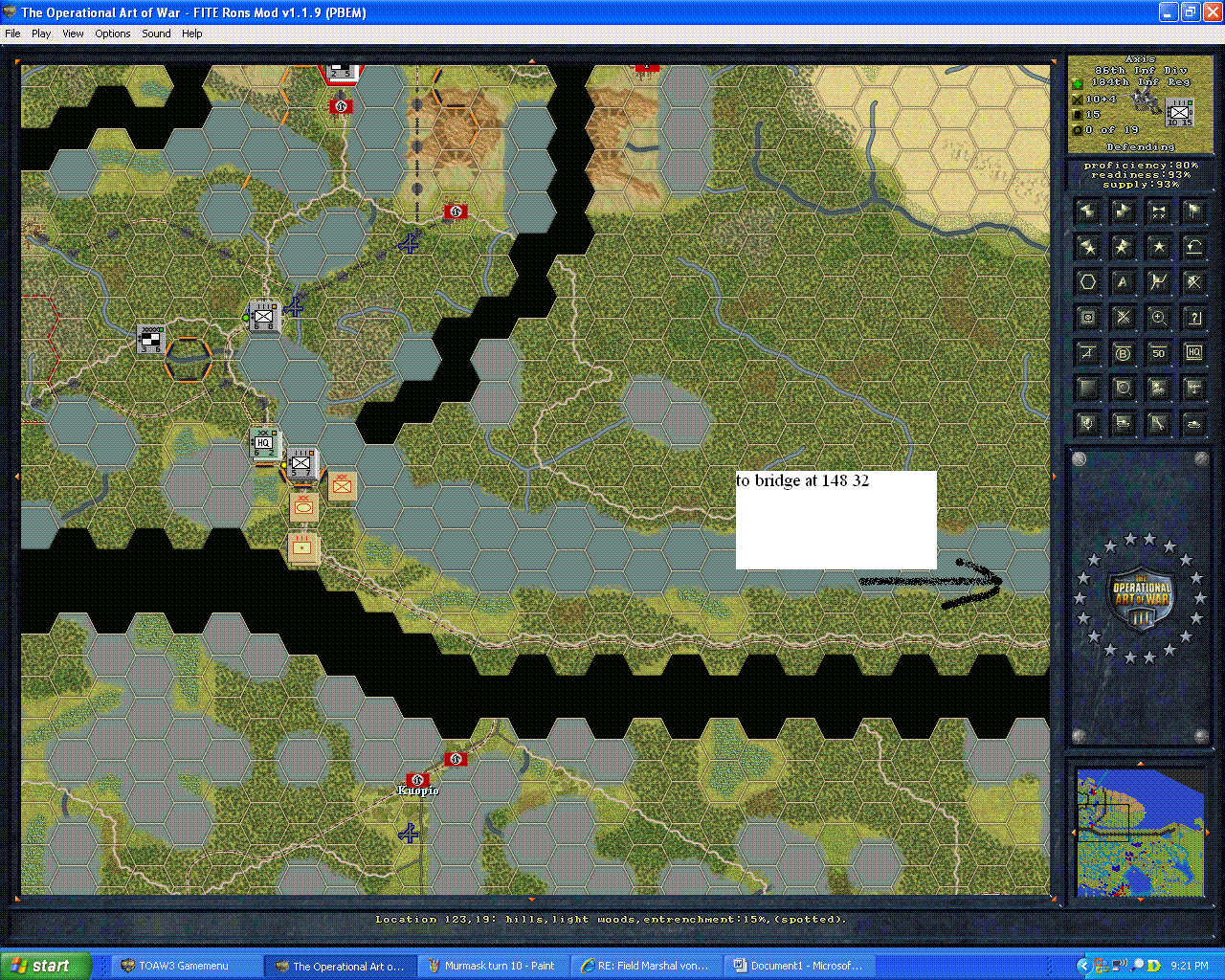Image resolution: width=1225 pixels, height=980 pixels.
Task: Switch to TOAW3 Gamemenu taskbar button
Action: 187,966
